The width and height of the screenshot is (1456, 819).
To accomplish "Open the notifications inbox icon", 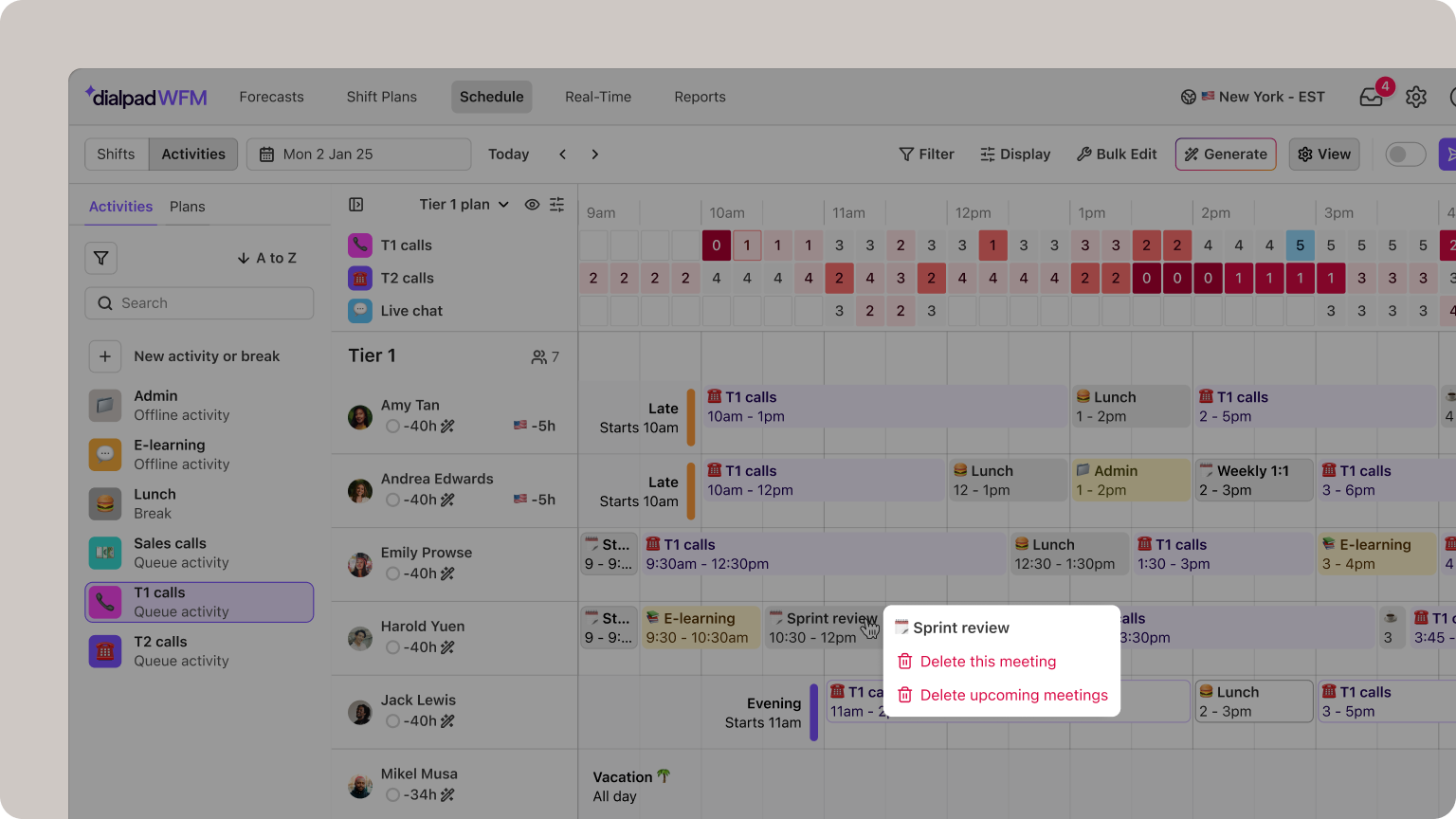I will pyautogui.click(x=1371, y=97).
